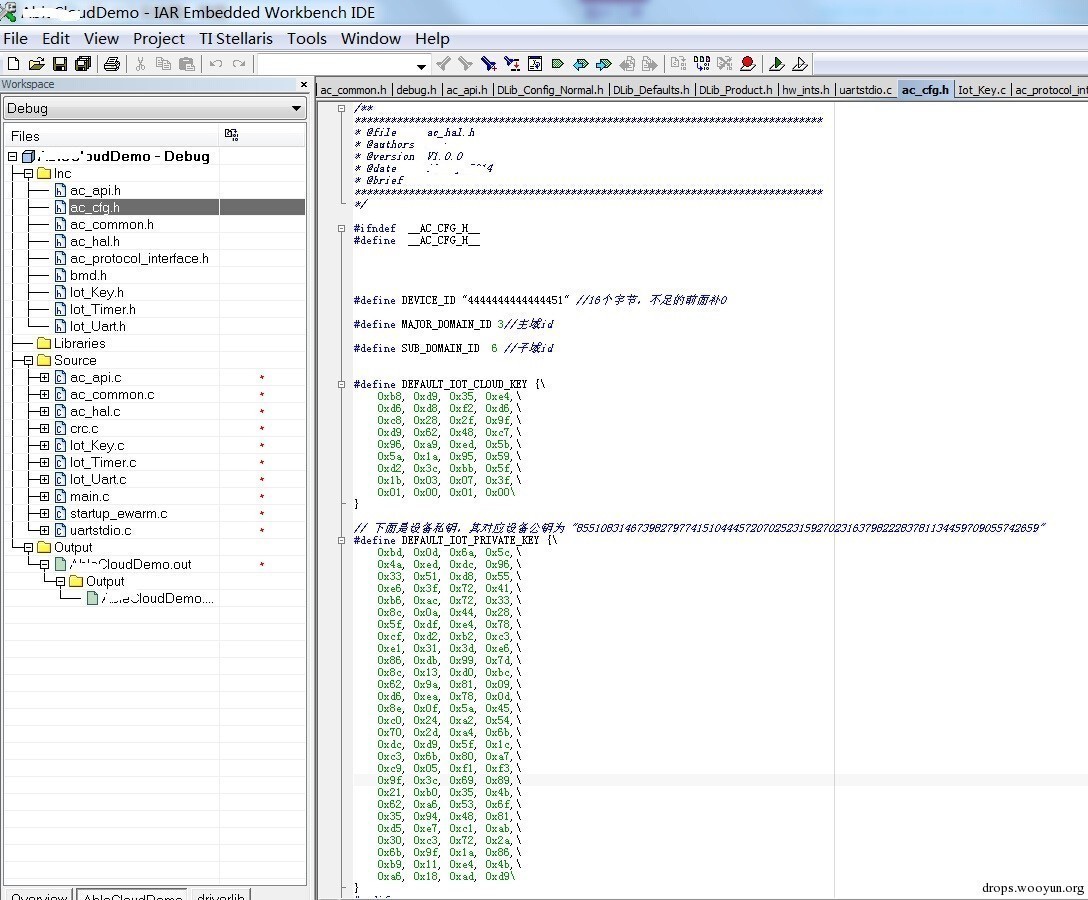Expand the ac_api.c source node
Image resolution: width=1088 pixels, height=900 pixels.
[44, 378]
